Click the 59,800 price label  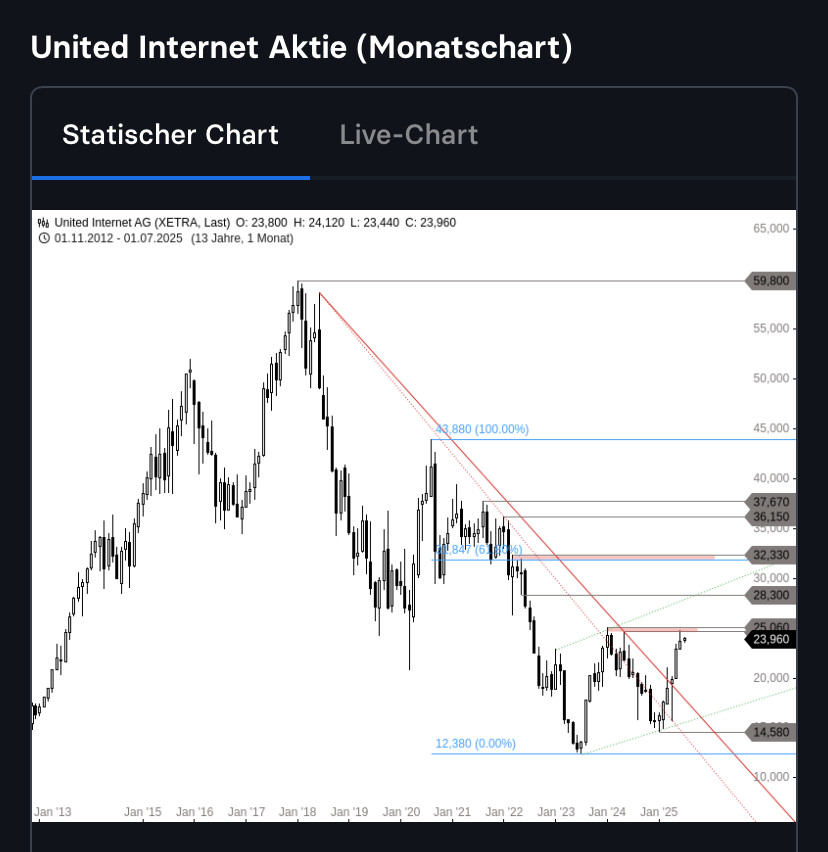click(x=770, y=281)
